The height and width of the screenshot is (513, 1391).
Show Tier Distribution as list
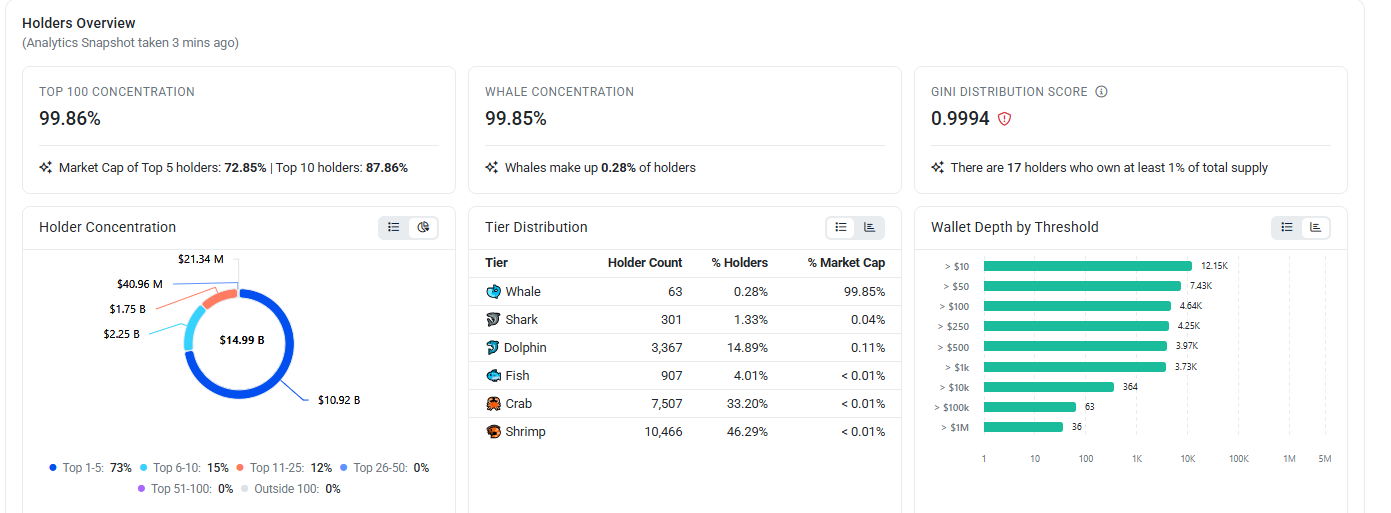841,228
